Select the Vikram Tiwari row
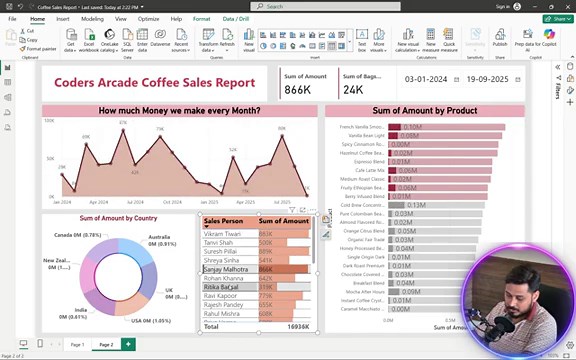This screenshot has height=360, width=576. pos(256,234)
